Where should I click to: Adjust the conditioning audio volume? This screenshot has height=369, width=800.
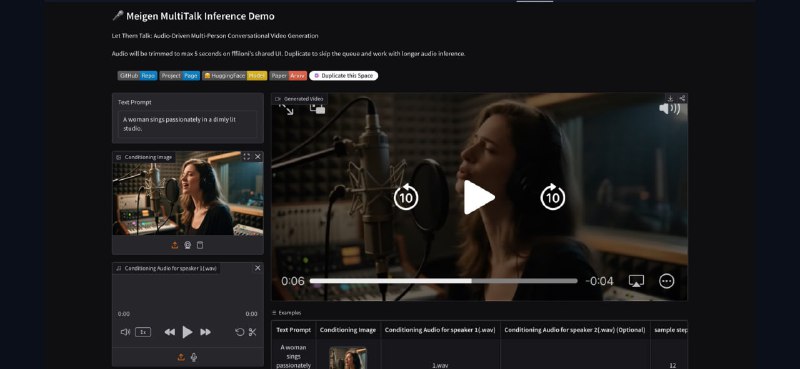tap(125, 332)
